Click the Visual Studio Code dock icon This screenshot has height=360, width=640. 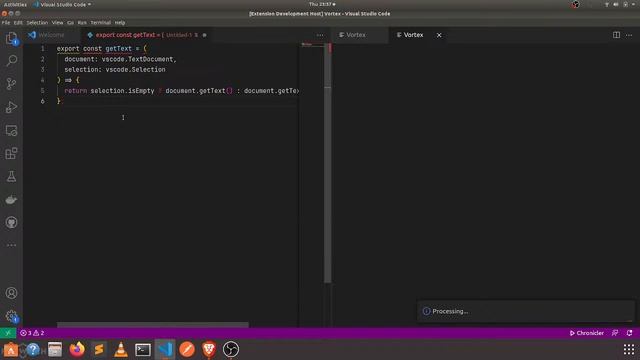[165, 349]
